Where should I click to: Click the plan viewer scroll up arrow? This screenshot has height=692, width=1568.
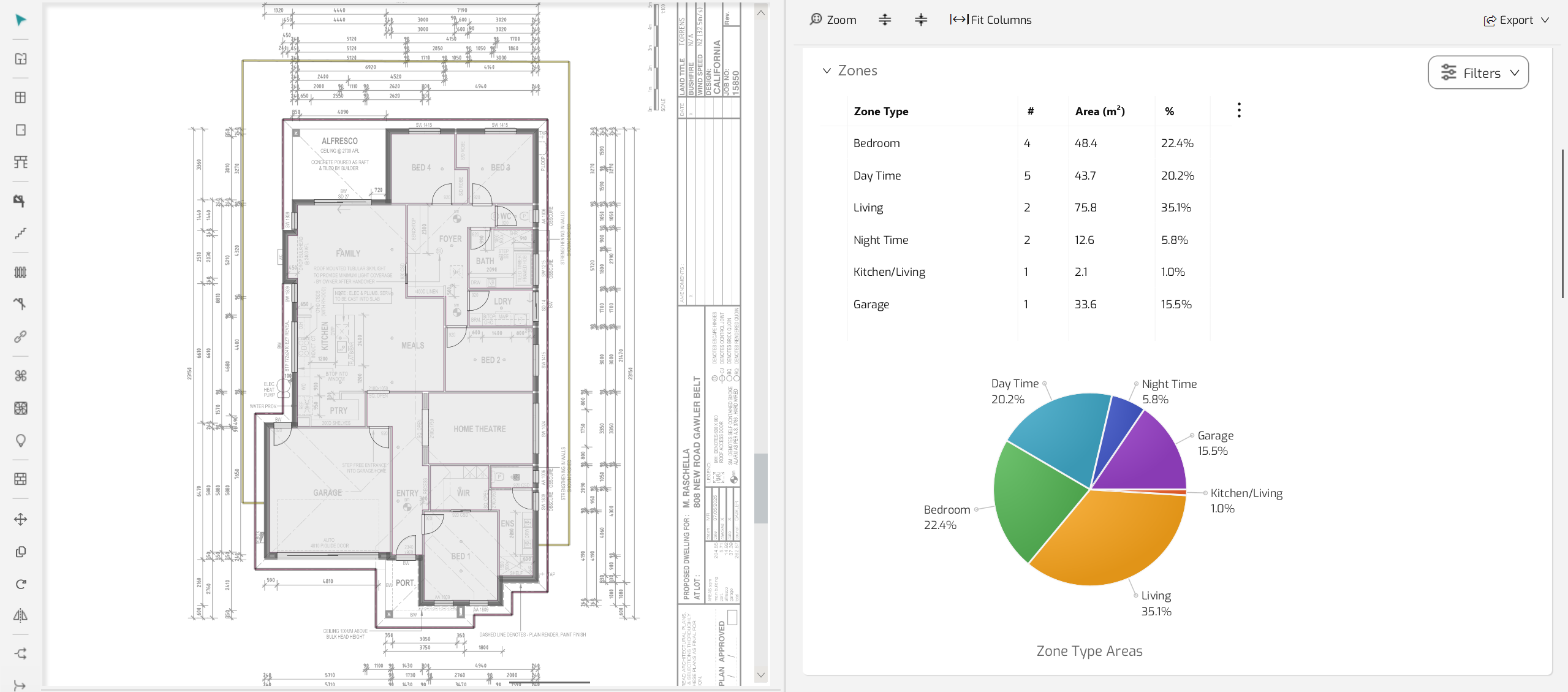[761, 12]
